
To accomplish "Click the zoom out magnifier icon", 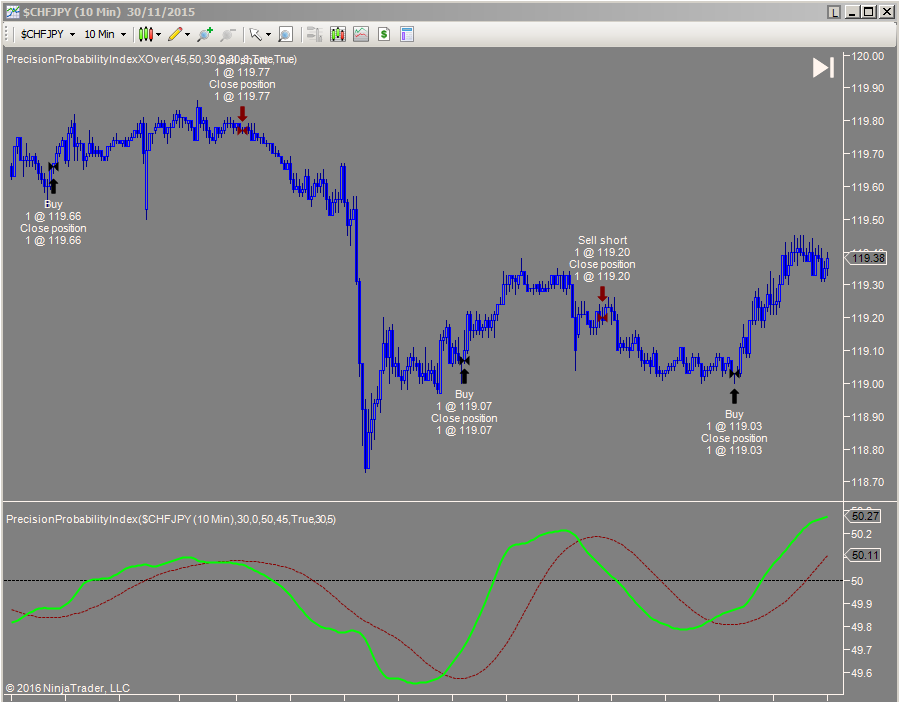I will click(227, 34).
